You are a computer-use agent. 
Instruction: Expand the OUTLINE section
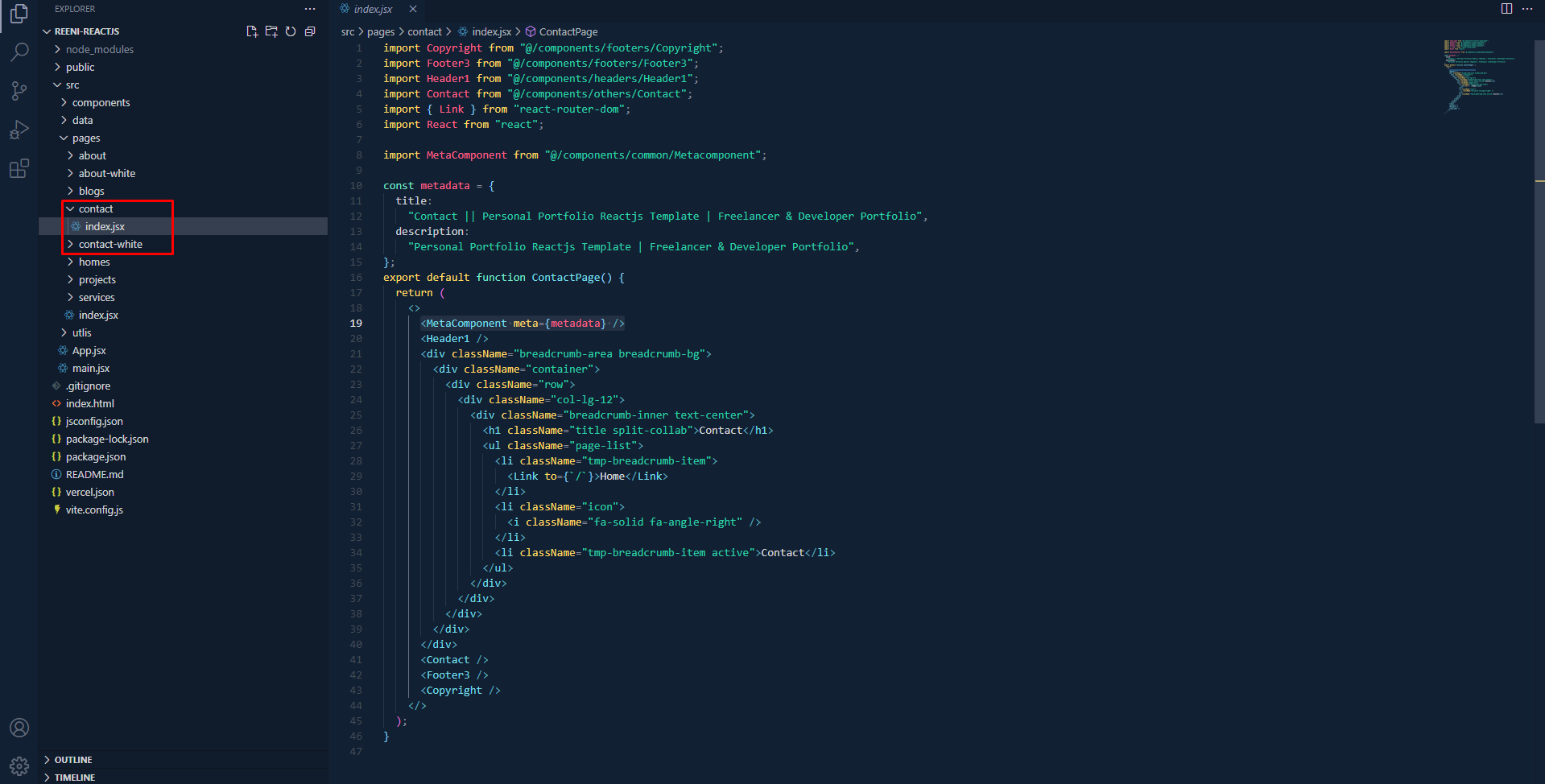point(73,760)
